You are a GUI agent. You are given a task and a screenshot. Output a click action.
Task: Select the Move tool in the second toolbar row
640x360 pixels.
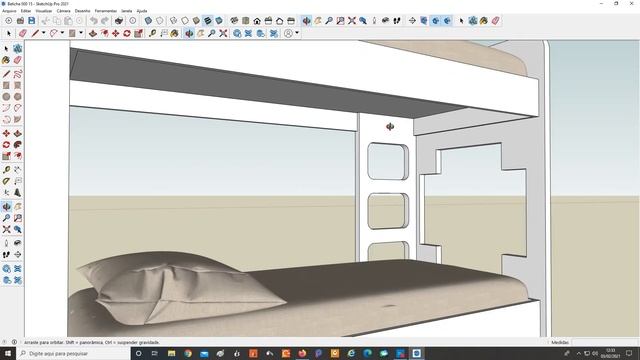[116, 33]
